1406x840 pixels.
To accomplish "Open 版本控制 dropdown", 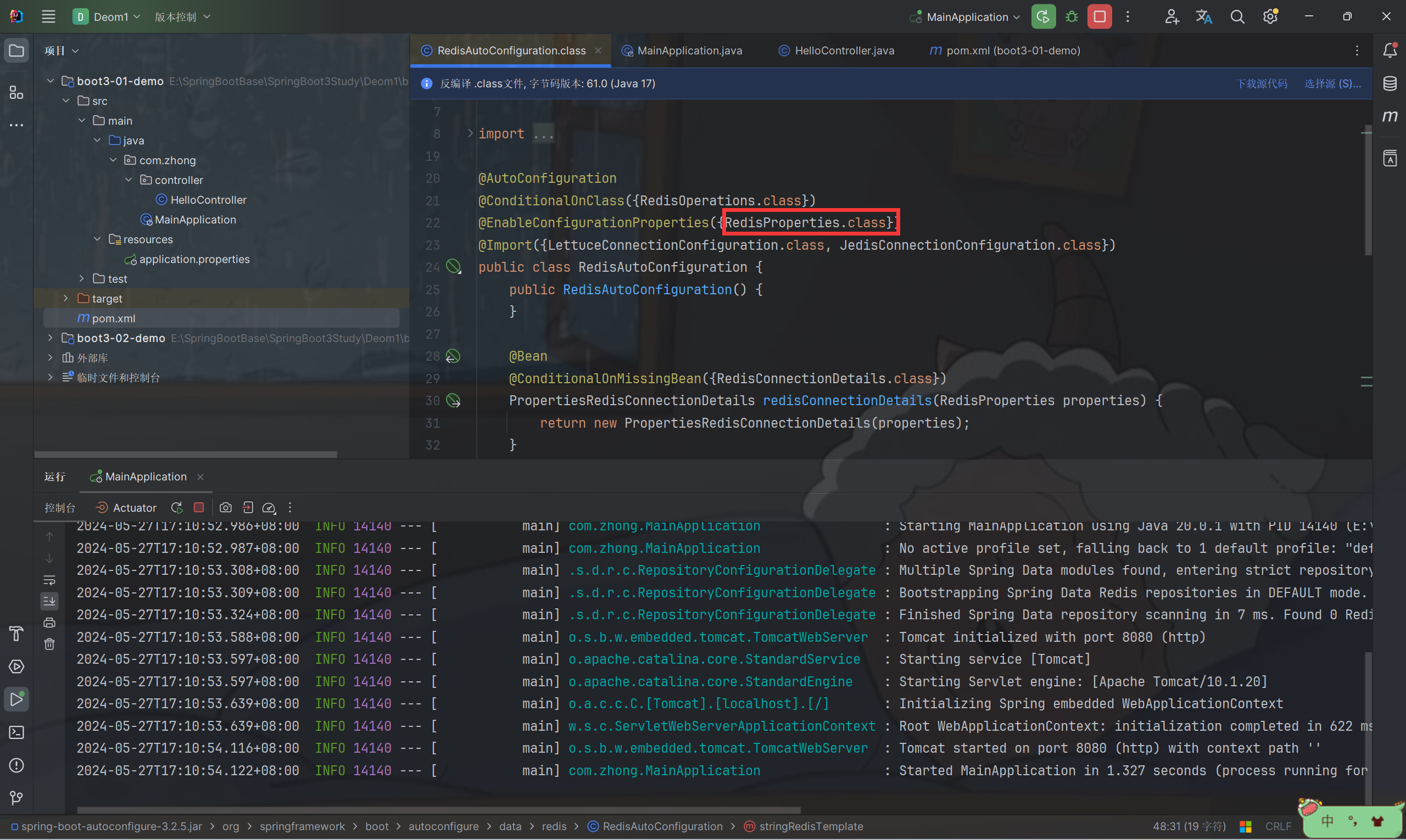I will (182, 16).
